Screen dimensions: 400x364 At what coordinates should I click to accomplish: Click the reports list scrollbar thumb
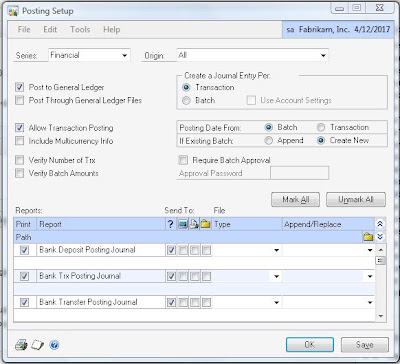pyautogui.click(x=381, y=261)
